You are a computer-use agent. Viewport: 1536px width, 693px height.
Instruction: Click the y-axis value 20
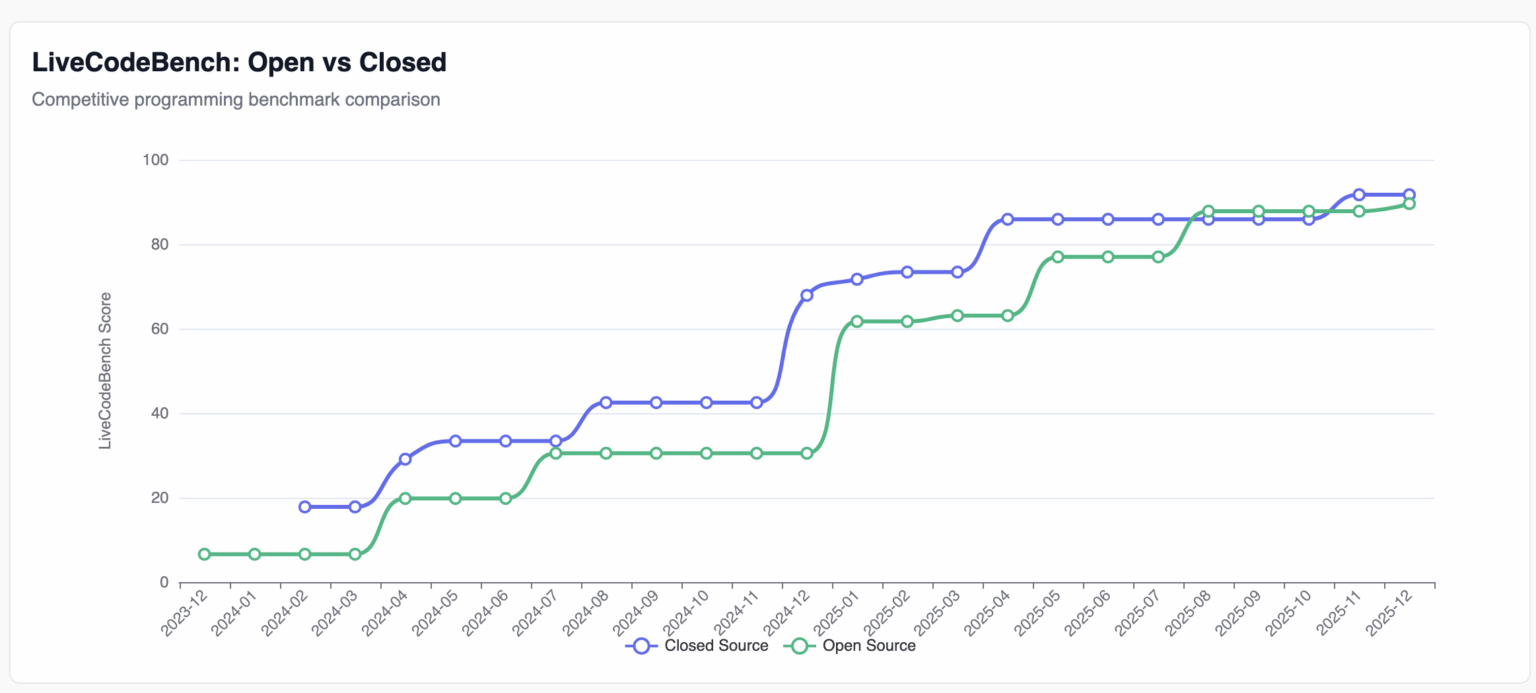click(160, 498)
